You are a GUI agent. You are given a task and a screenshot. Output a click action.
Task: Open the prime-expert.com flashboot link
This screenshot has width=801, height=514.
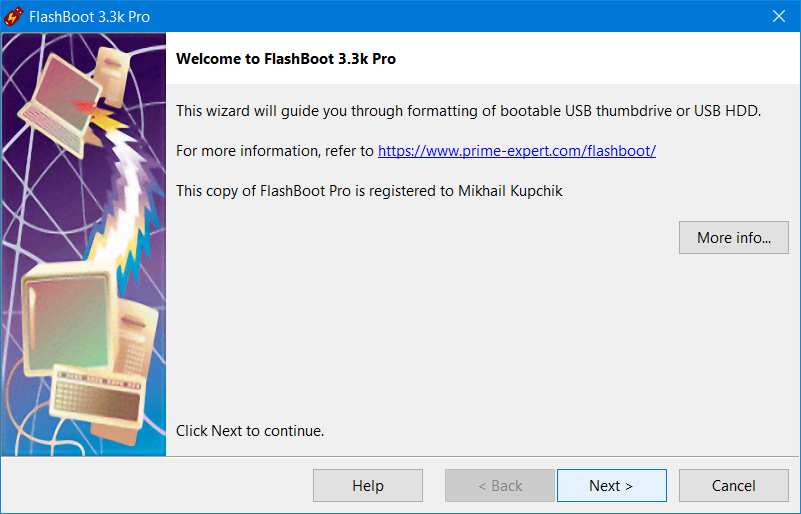click(x=516, y=151)
